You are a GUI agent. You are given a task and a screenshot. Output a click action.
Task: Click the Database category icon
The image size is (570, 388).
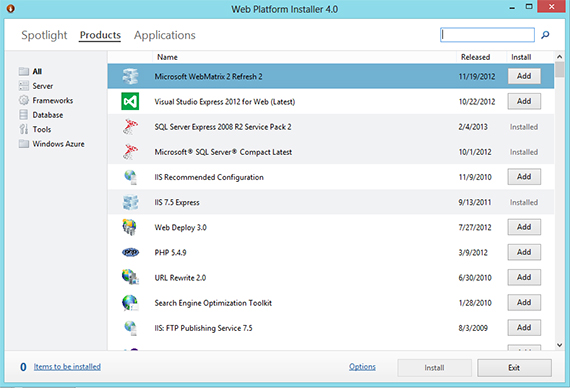tap(24, 115)
